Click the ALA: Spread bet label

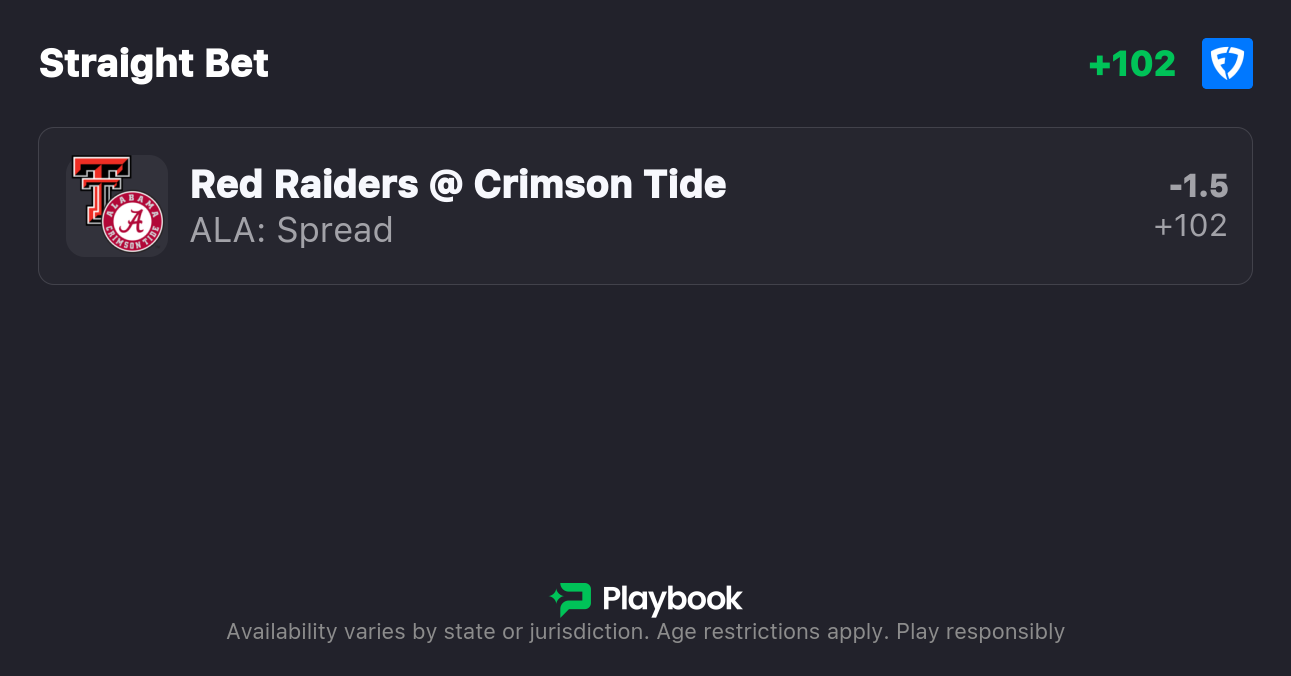click(x=291, y=230)
